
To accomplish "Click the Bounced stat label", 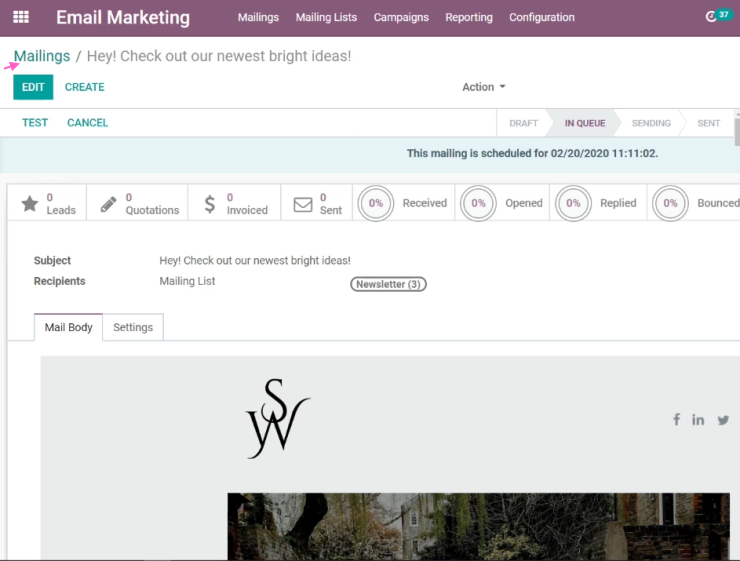I will click(718, 203).
